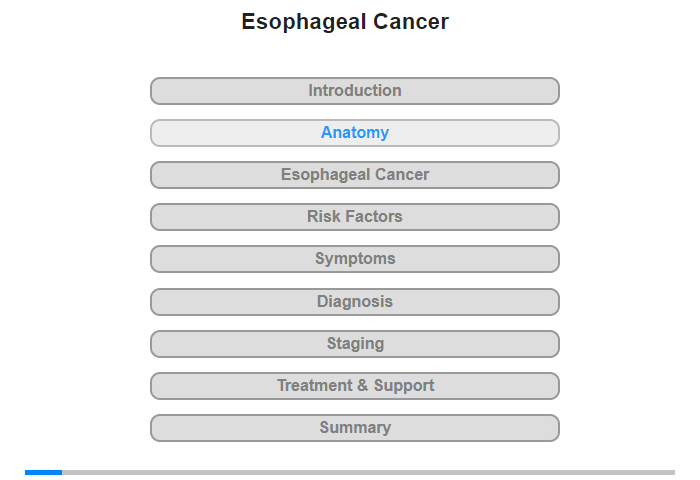Viewport: 700px width, 480px height.
Task: Pick the Staging chapter from the list
Action: point(354,344)
